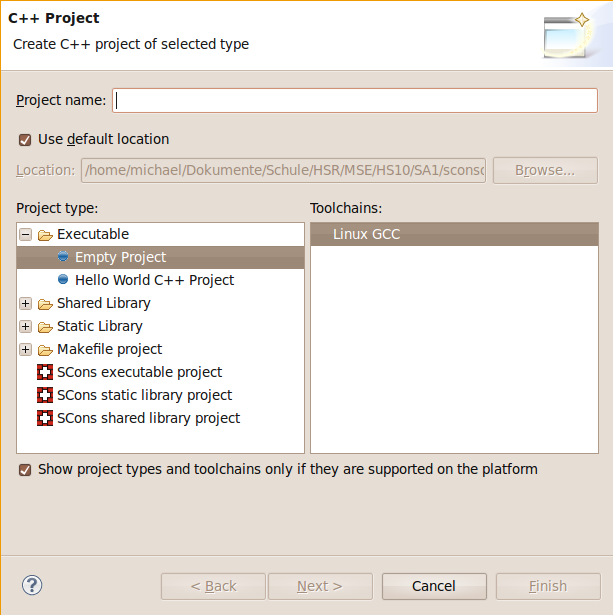Go to the Next wizard page
The height and width of the screenshot is (615, 613).
(x=320, y=586)
